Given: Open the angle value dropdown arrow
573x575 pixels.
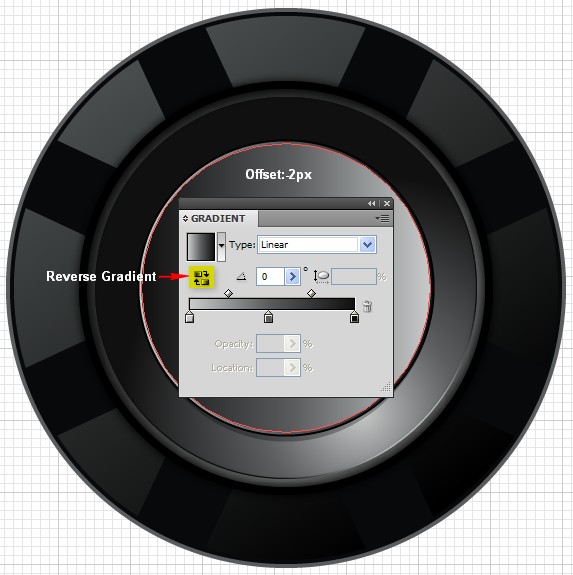Looking at the screenshot, I should 293,276.
